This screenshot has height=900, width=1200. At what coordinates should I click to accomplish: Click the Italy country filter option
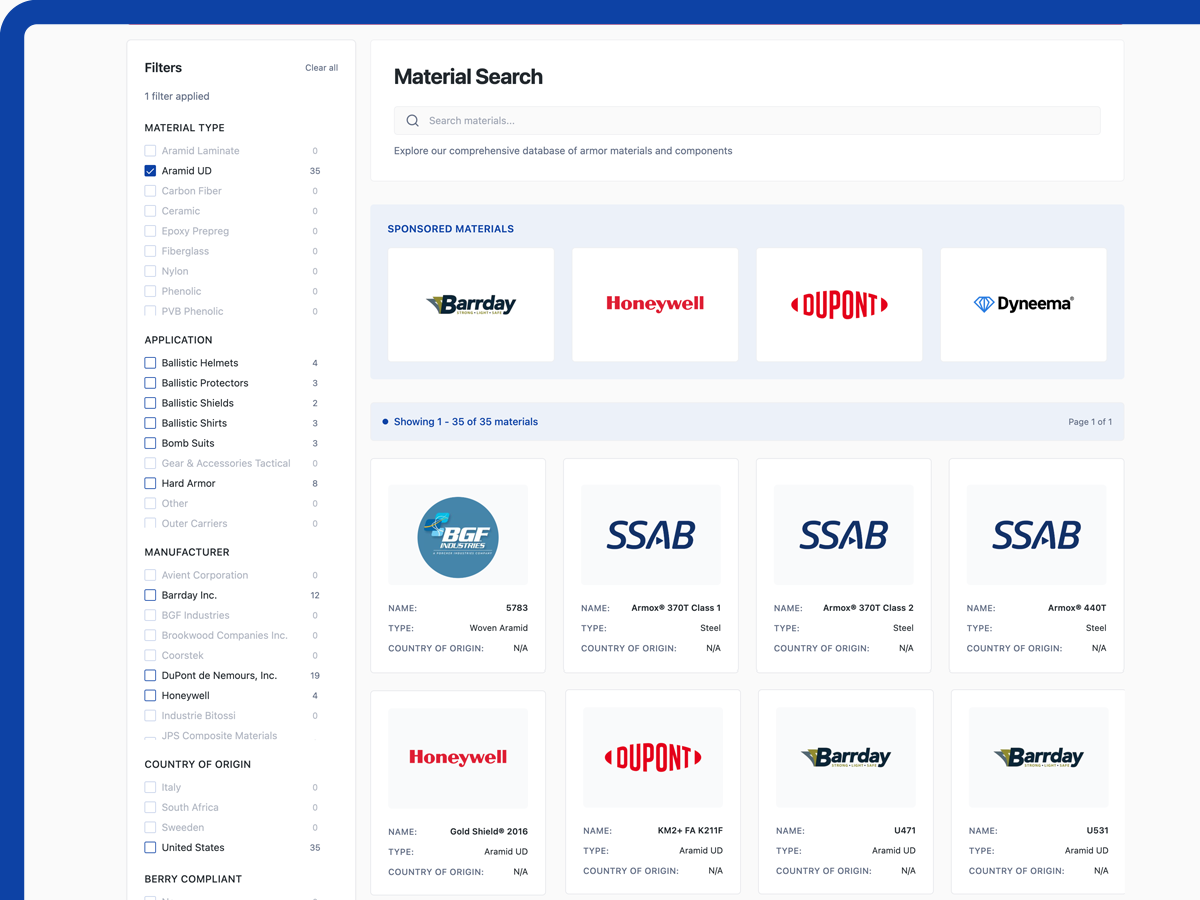pyautogui.click(x=171, y=787)
